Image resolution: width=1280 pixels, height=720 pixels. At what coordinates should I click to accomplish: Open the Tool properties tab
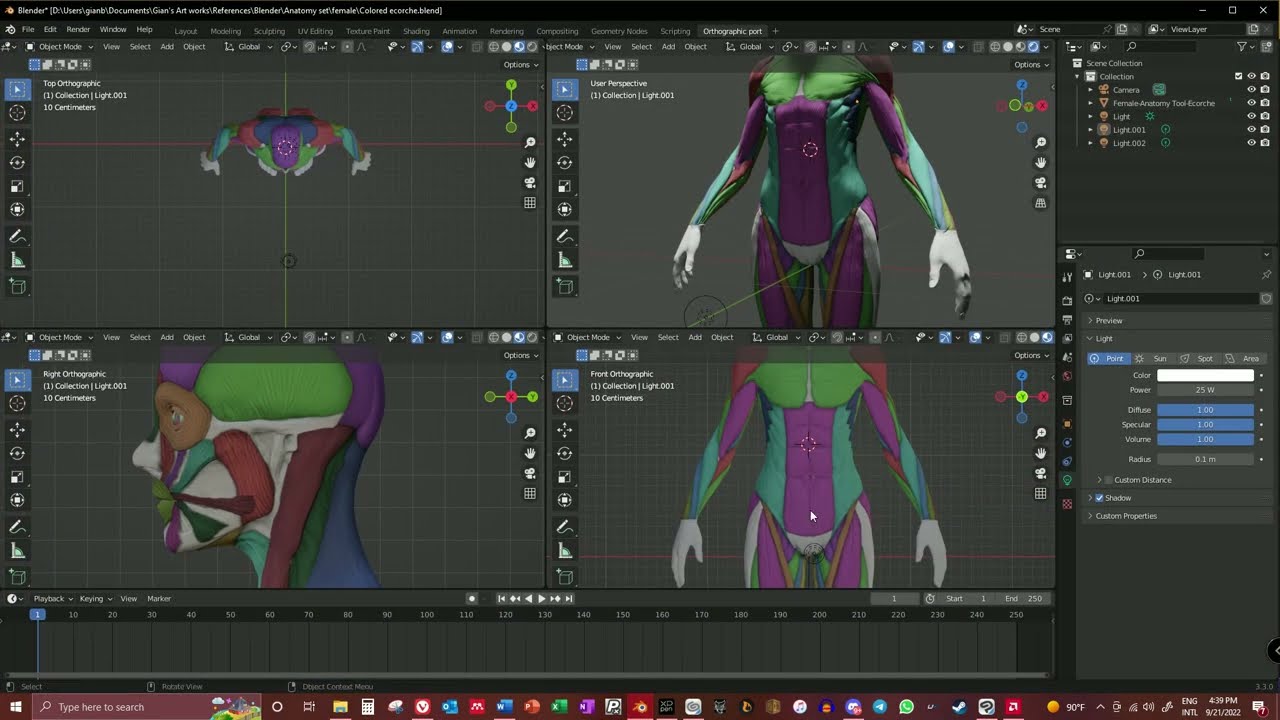[x=1067, y=275]
